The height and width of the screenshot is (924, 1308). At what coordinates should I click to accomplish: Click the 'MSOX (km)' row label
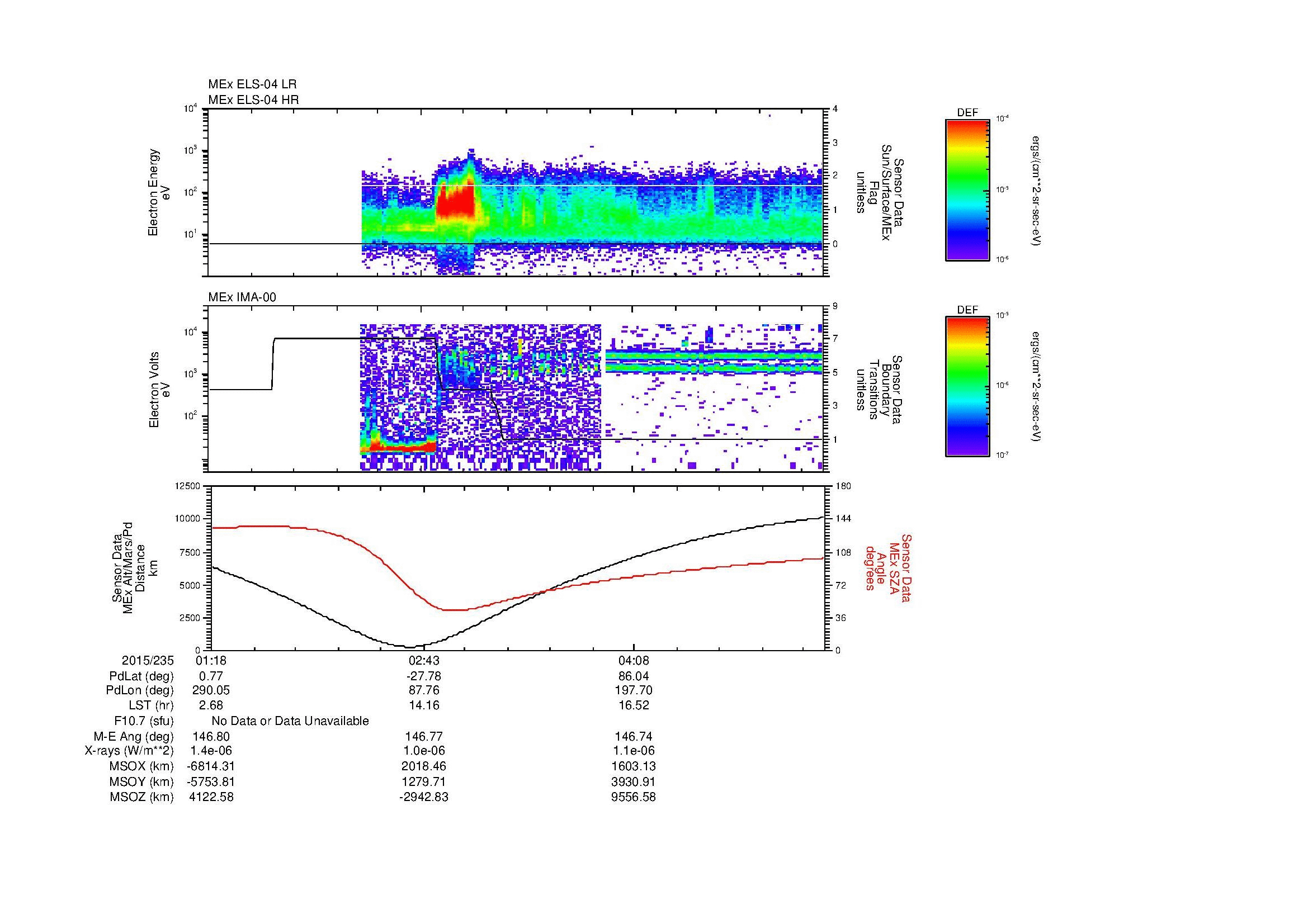pos(141,766)
